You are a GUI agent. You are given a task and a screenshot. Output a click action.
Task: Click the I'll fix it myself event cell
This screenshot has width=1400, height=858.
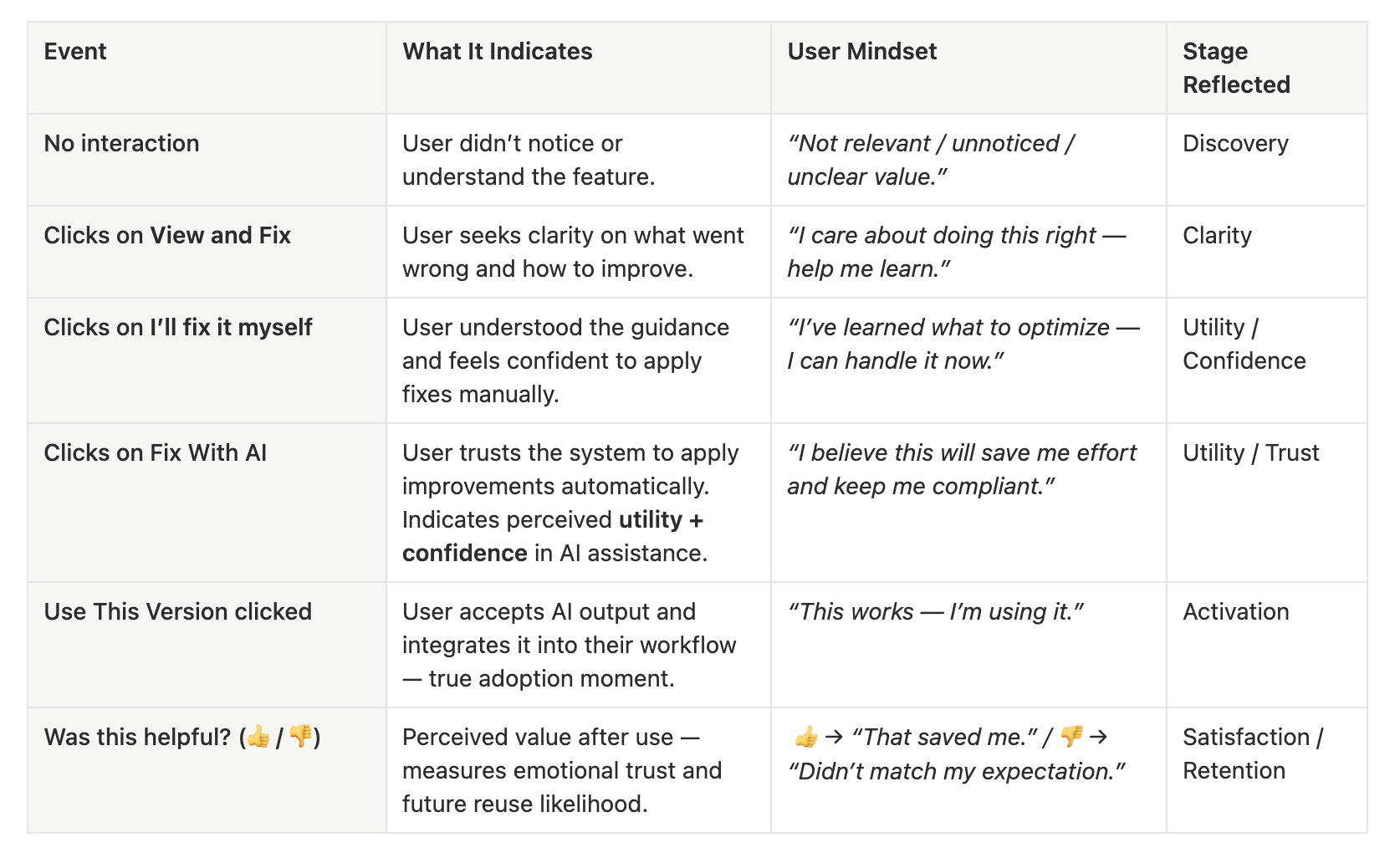pyautogui.click(x=207, y=360)
